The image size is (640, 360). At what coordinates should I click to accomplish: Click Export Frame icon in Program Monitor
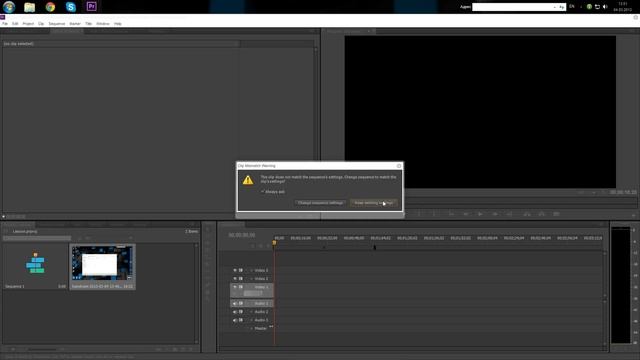[x=556, y=214]
